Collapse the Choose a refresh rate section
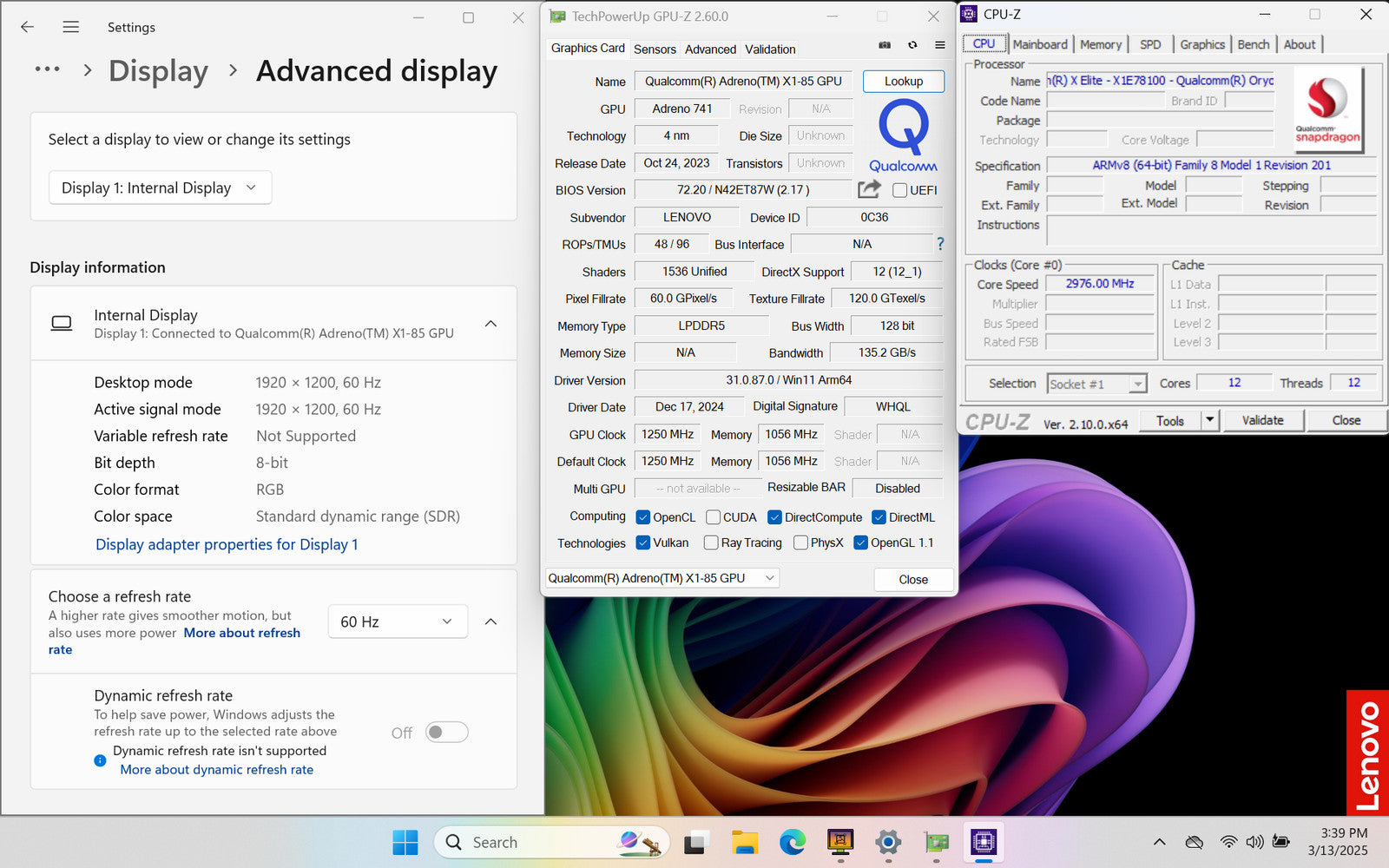 [x=490, y=621]
